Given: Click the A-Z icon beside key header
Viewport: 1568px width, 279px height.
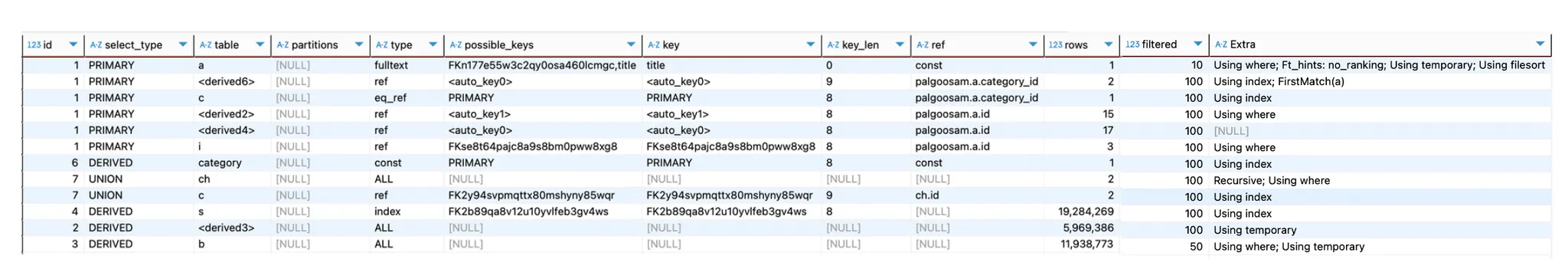Looking at the screenshot, I should click(653, 45).
